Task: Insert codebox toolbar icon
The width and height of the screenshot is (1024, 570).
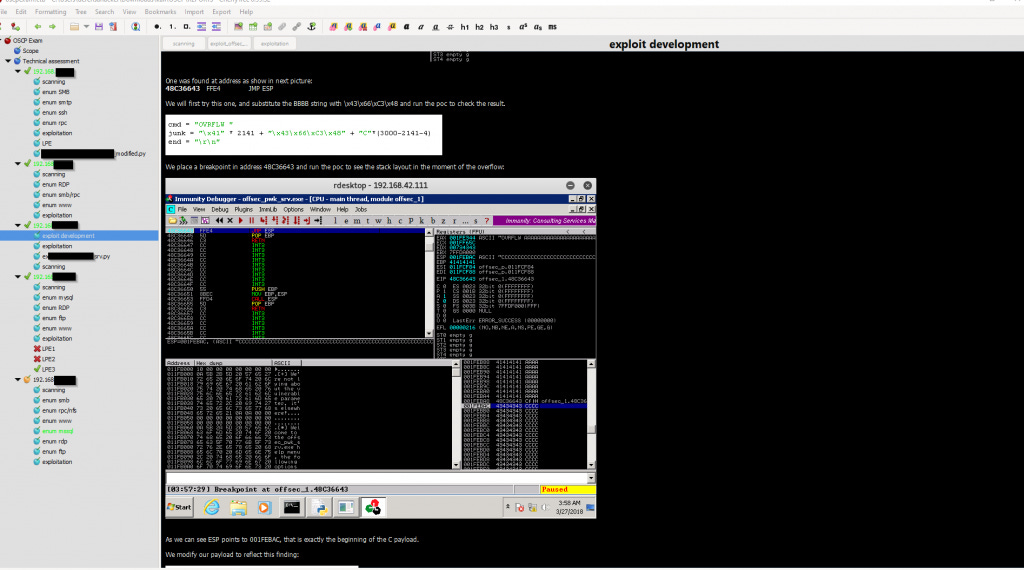Action: coord(267,27)
